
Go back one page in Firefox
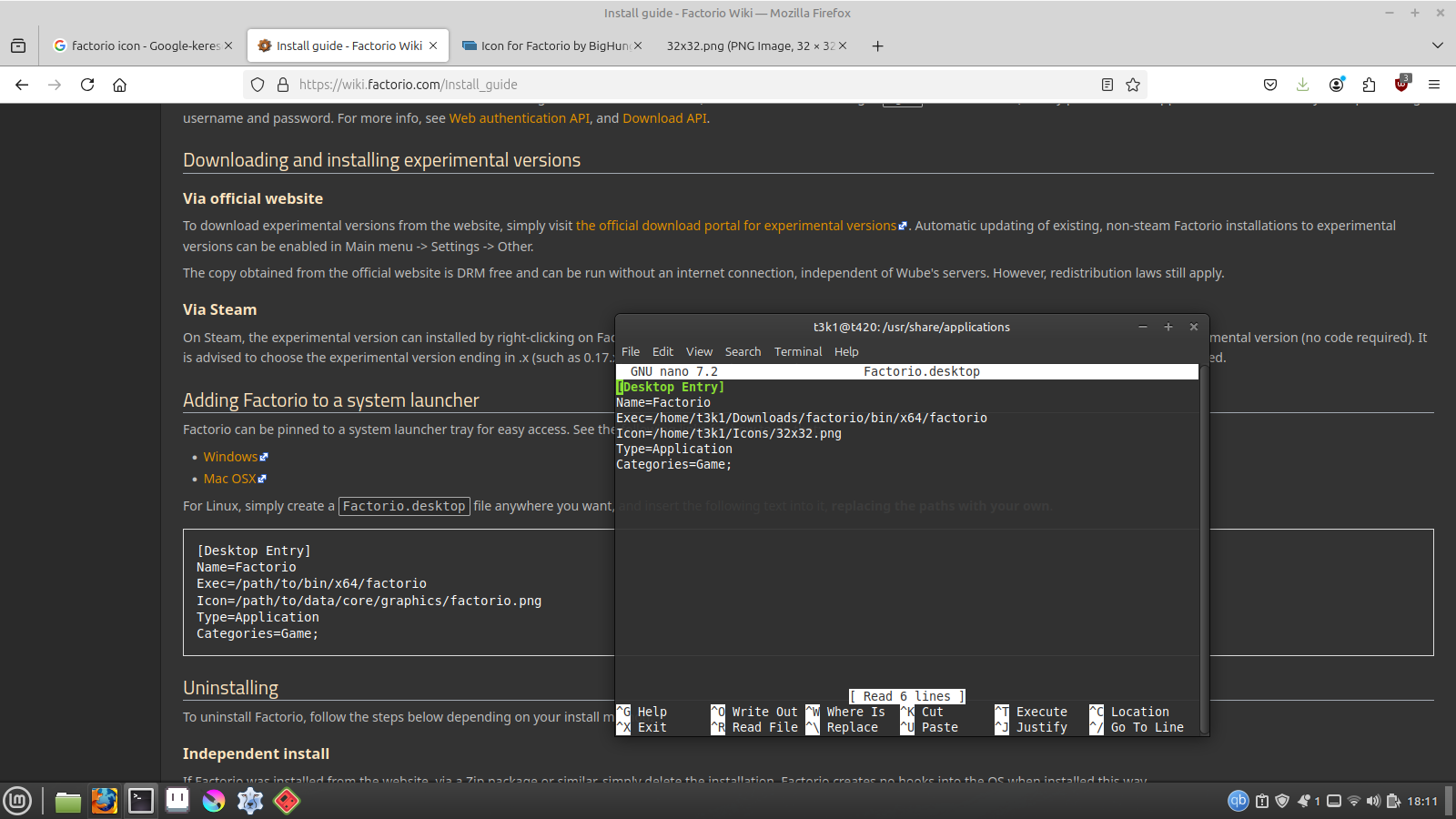[22, 85]
